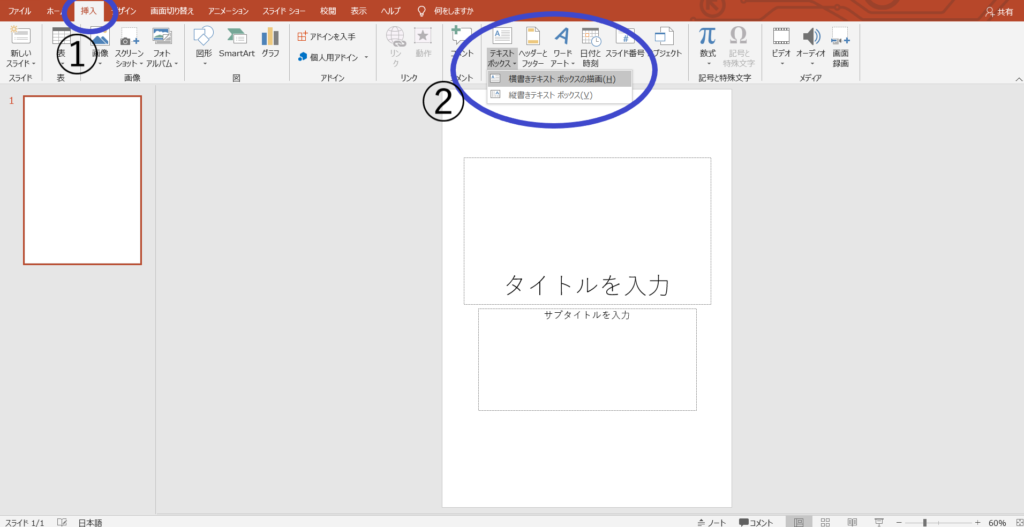Switch to the 表示 tab
Screen dimensions: 1024x527
point(359,11)
